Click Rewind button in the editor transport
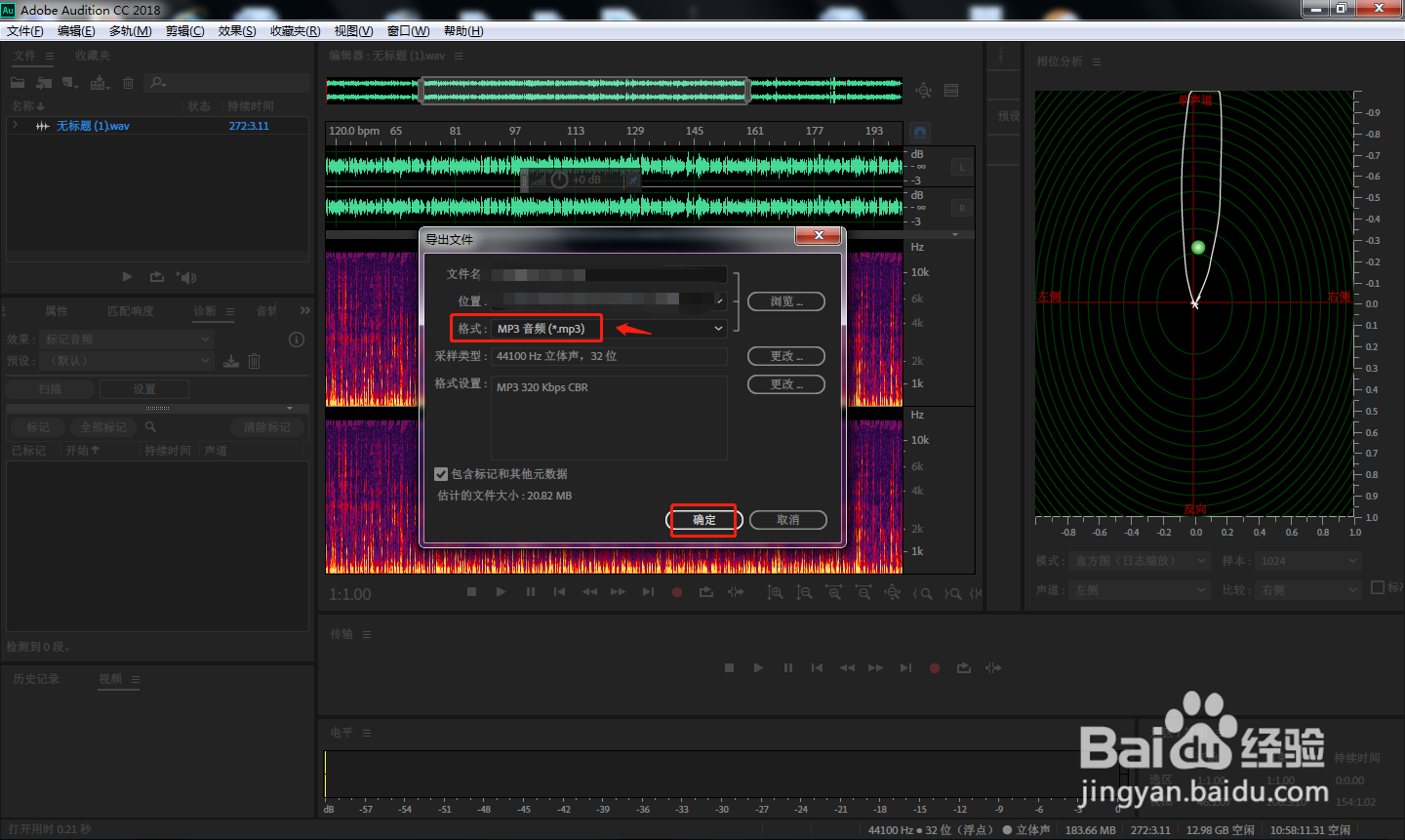 click(589, 592)
